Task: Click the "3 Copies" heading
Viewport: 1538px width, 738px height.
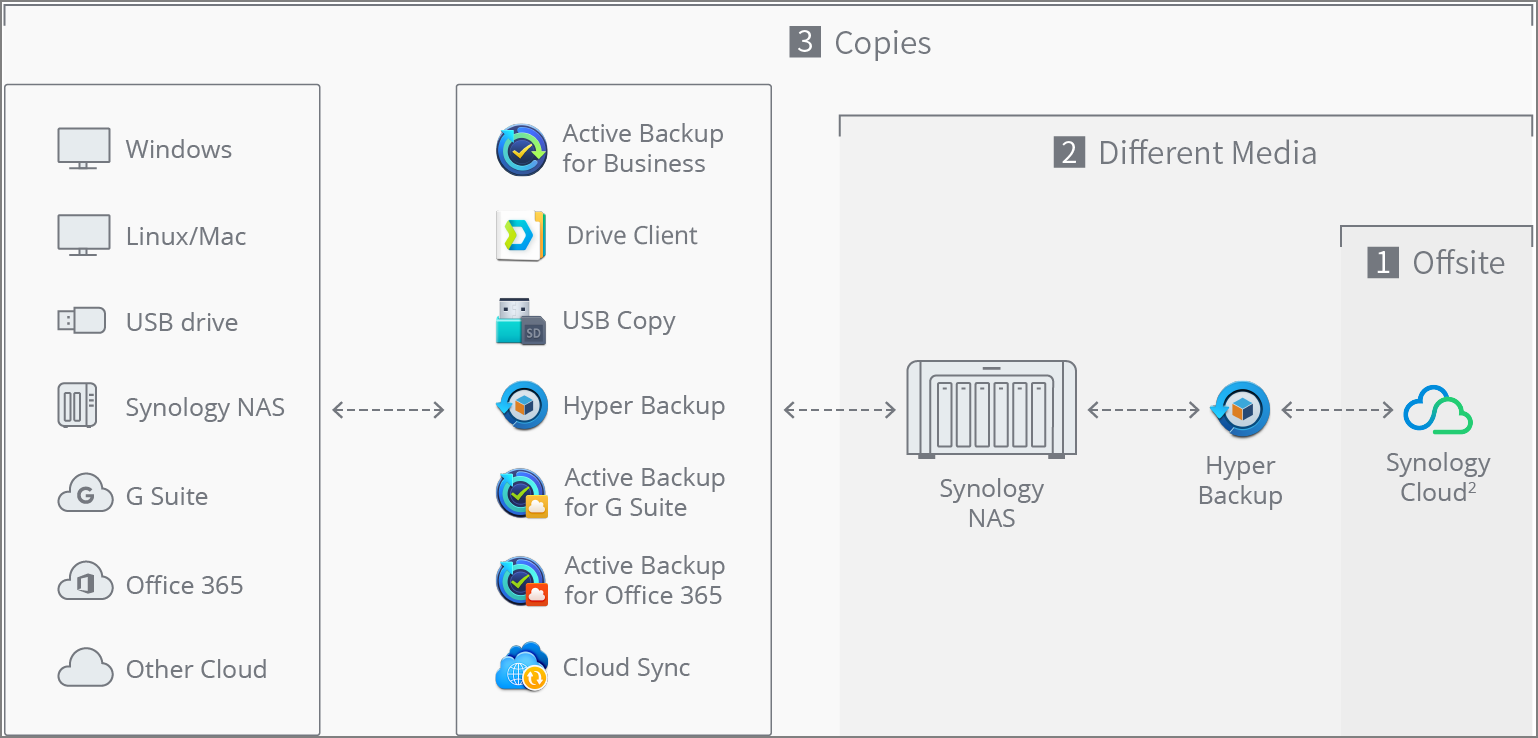Action: 861,43
